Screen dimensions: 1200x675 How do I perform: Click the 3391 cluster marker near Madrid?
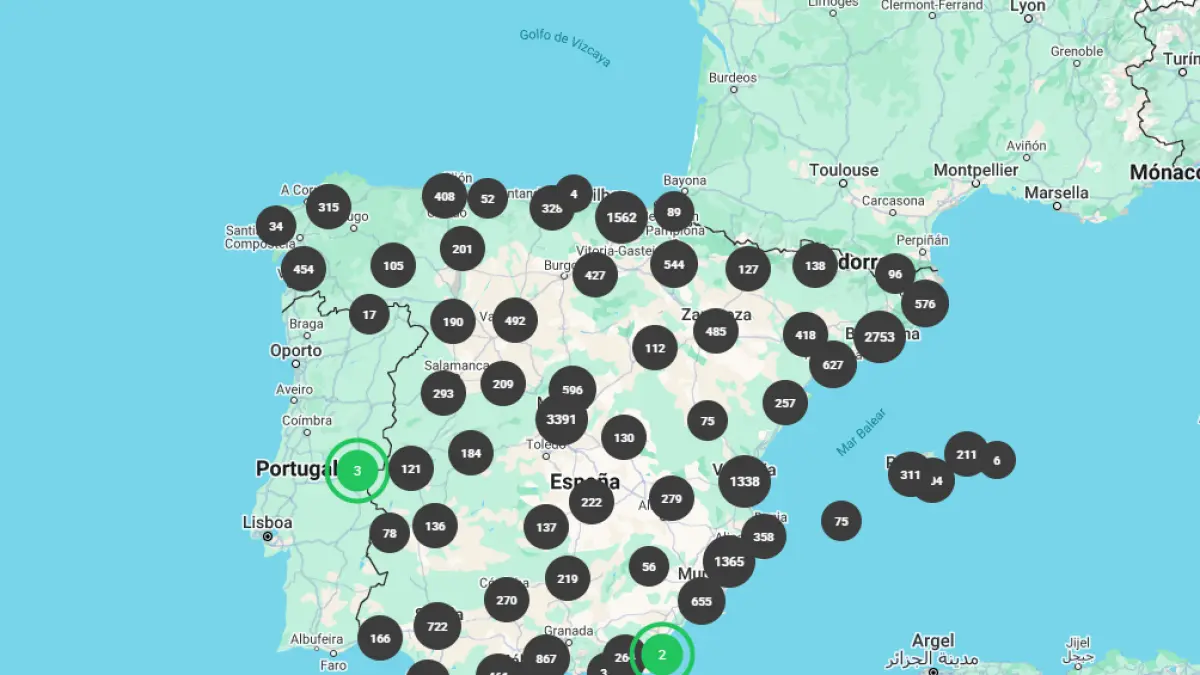[561, 420]
